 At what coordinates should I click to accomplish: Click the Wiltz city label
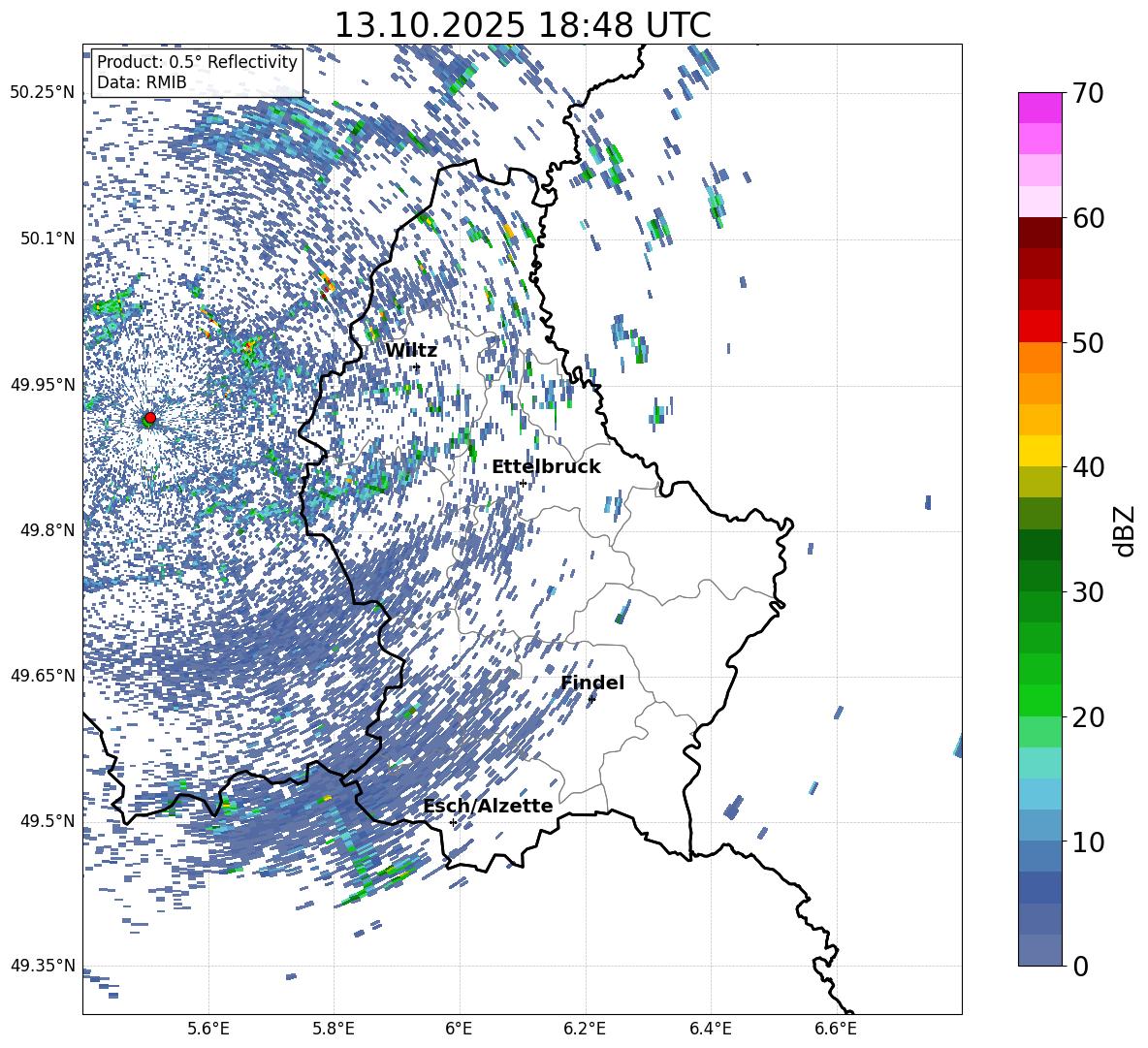click(x=411, y=350)
